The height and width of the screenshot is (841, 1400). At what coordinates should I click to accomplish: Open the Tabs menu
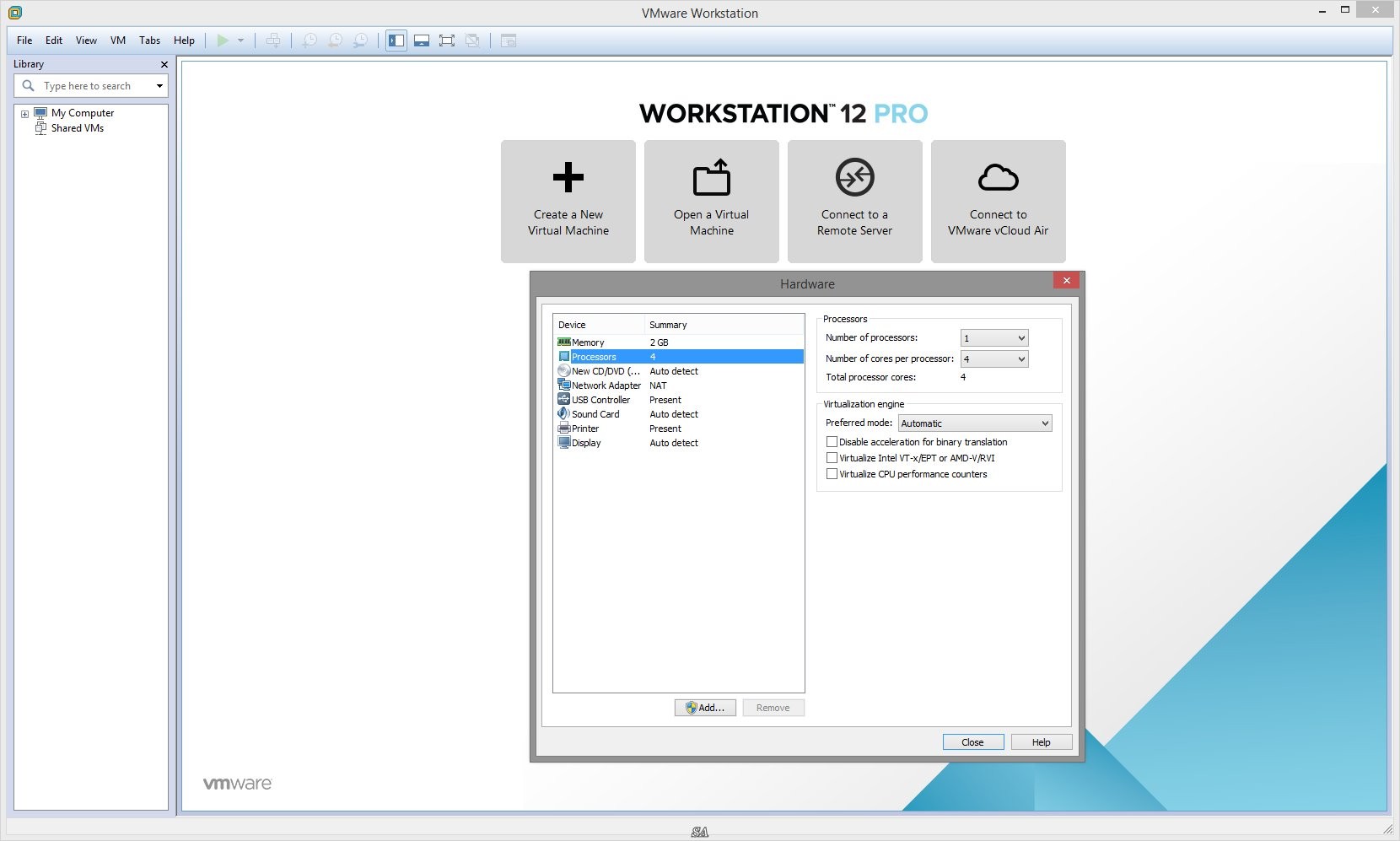149,40
